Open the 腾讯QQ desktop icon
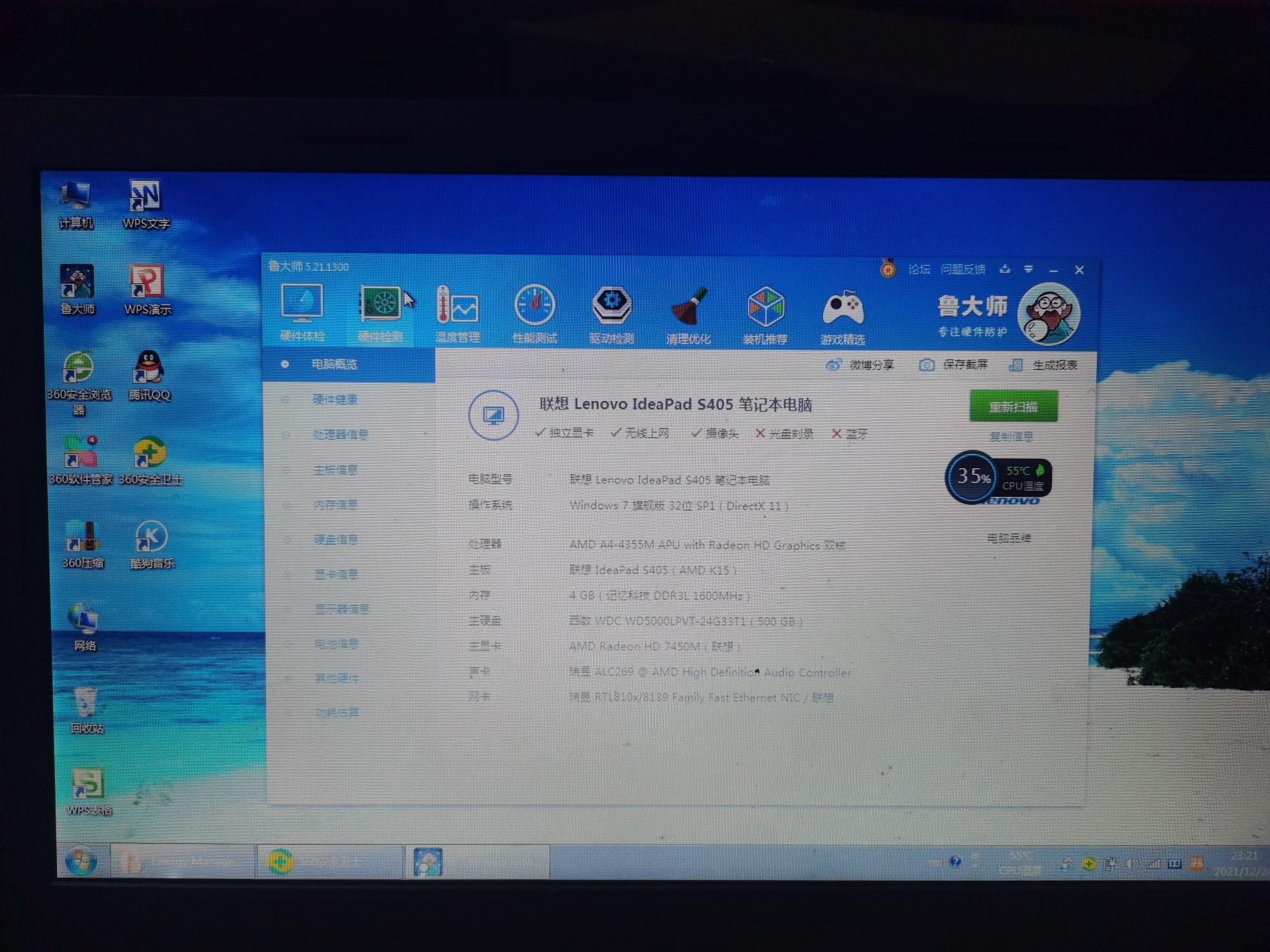The width and height of the screenshot is (1270, 952). pos(149,376)
